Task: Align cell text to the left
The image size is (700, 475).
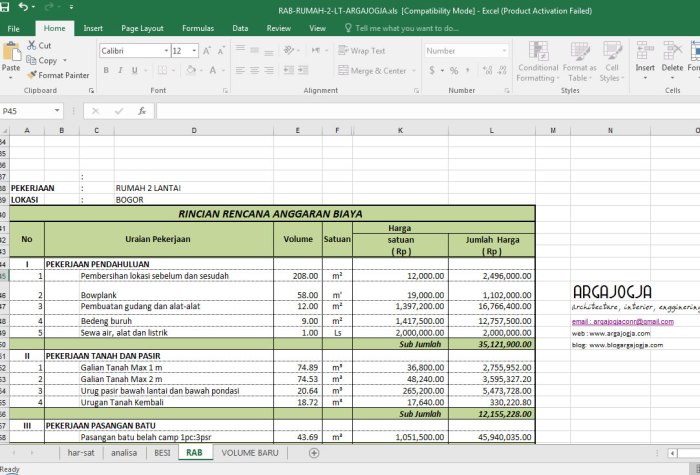Action: (x=240, y=70)
